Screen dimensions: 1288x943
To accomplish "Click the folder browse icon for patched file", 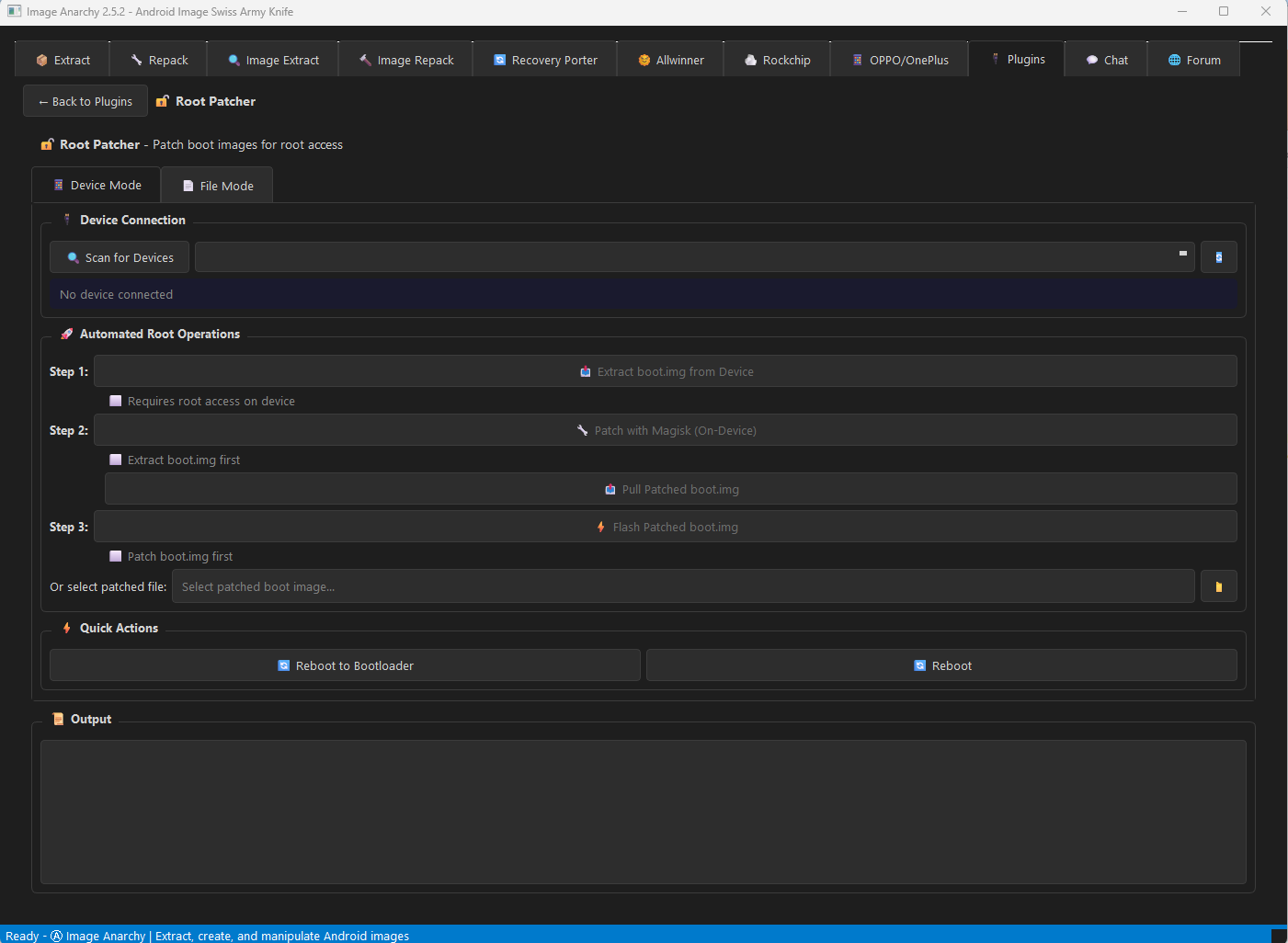I will [1218, 586].
